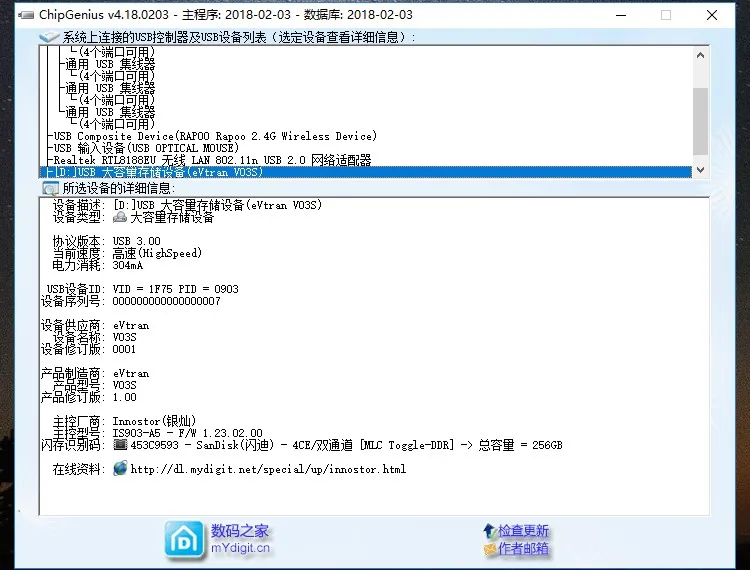This screenshot has height=570, width=750.
Task: Click the 产品修订版 1.00 value
Action: pos(124,397)
